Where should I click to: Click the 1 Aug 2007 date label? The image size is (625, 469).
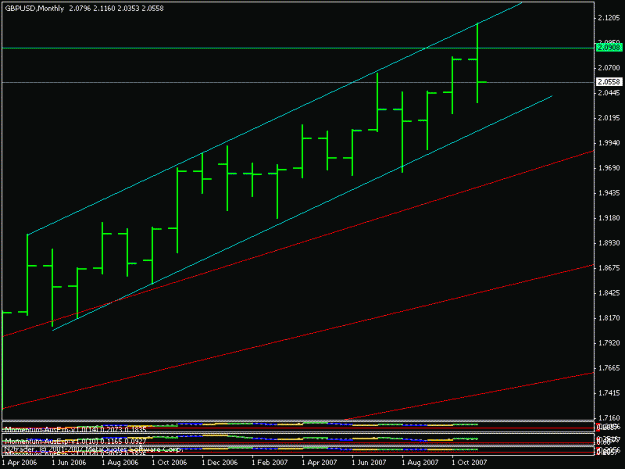tap(420, 463)
